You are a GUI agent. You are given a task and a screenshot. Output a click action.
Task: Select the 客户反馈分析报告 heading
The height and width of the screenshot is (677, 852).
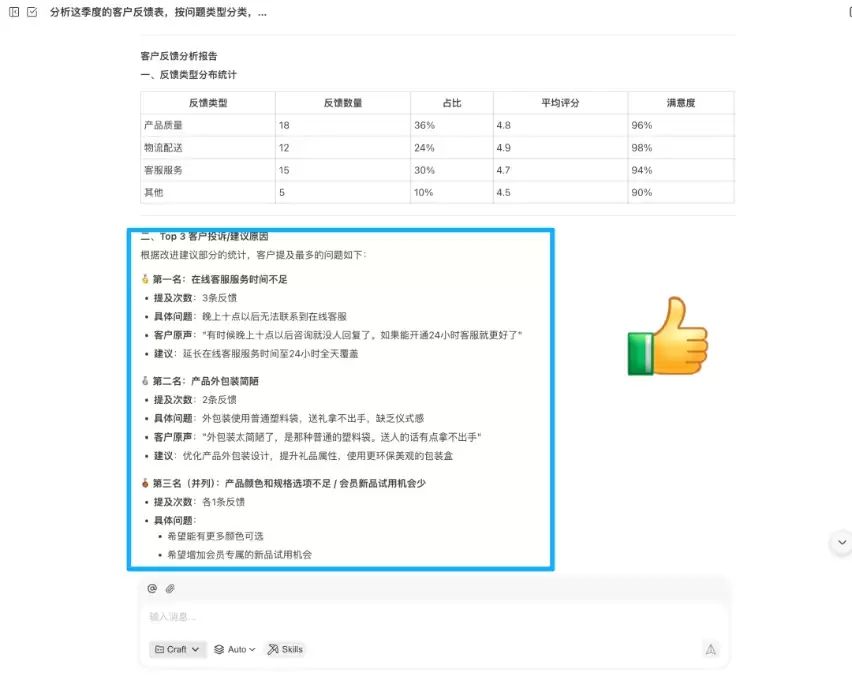click(179, 56)
